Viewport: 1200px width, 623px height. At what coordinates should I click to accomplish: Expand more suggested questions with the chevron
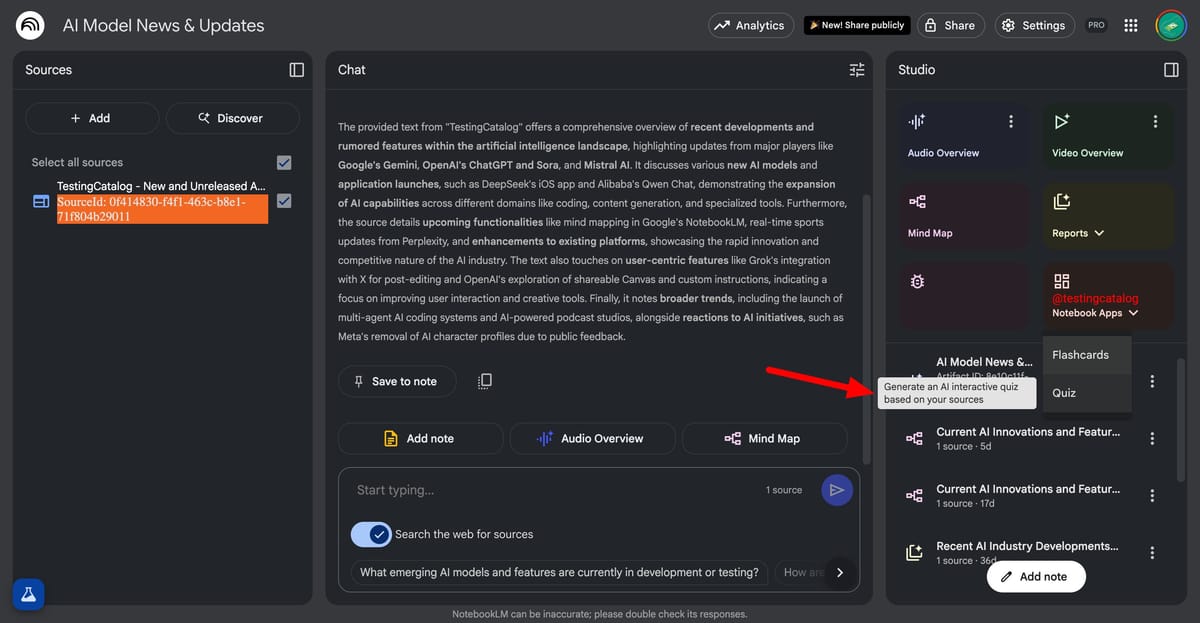pos(839,572)
